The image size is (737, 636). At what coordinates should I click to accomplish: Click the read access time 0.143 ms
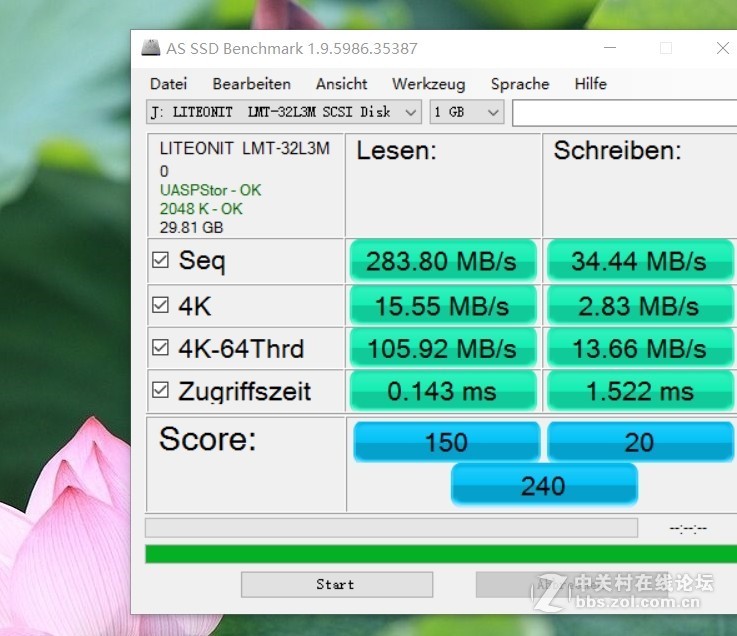click(443, 391)
